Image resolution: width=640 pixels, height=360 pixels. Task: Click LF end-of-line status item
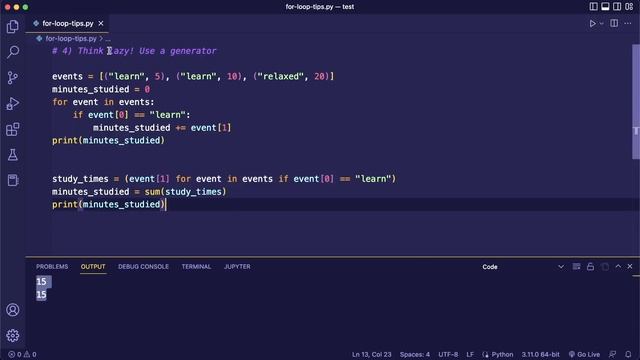pos(470,354)
